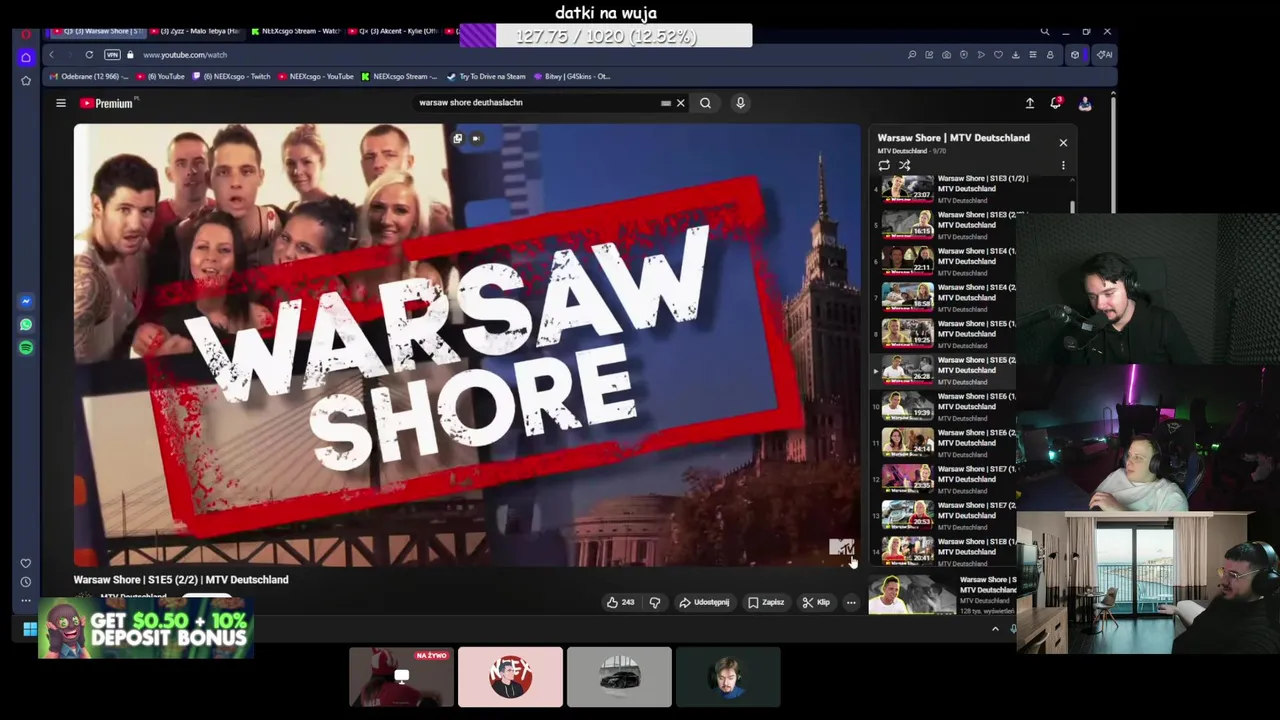Open the (6) YouTube bookmark
The height and width of the screenshot is (720, 1280).
(x=160, y=76)
